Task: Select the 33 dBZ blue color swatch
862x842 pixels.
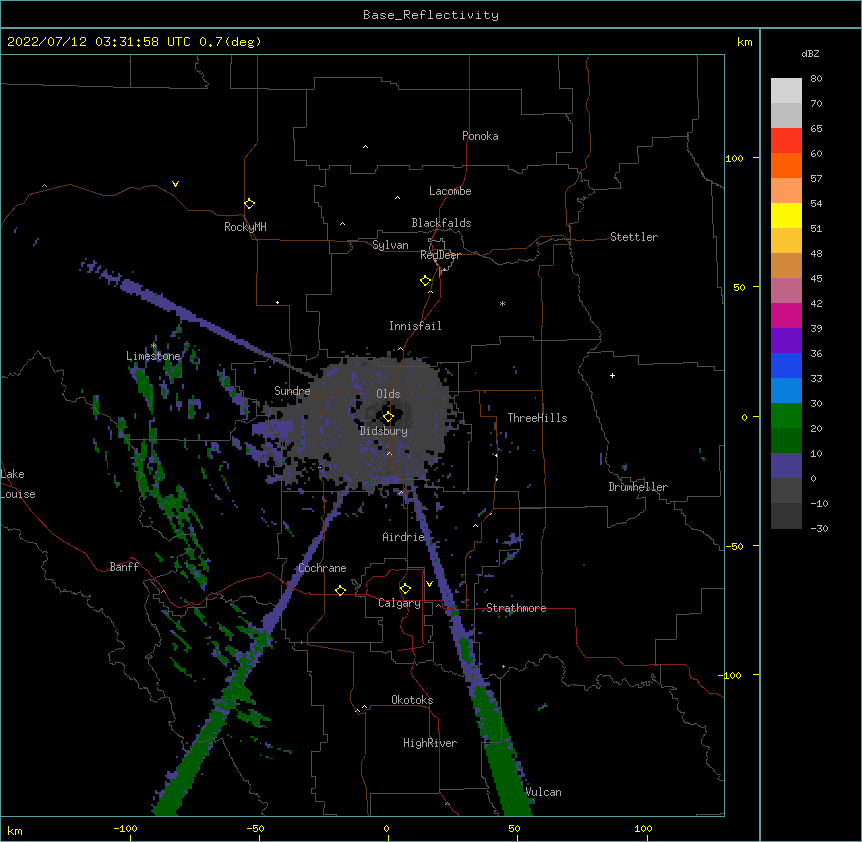Action: pos(786,390)
